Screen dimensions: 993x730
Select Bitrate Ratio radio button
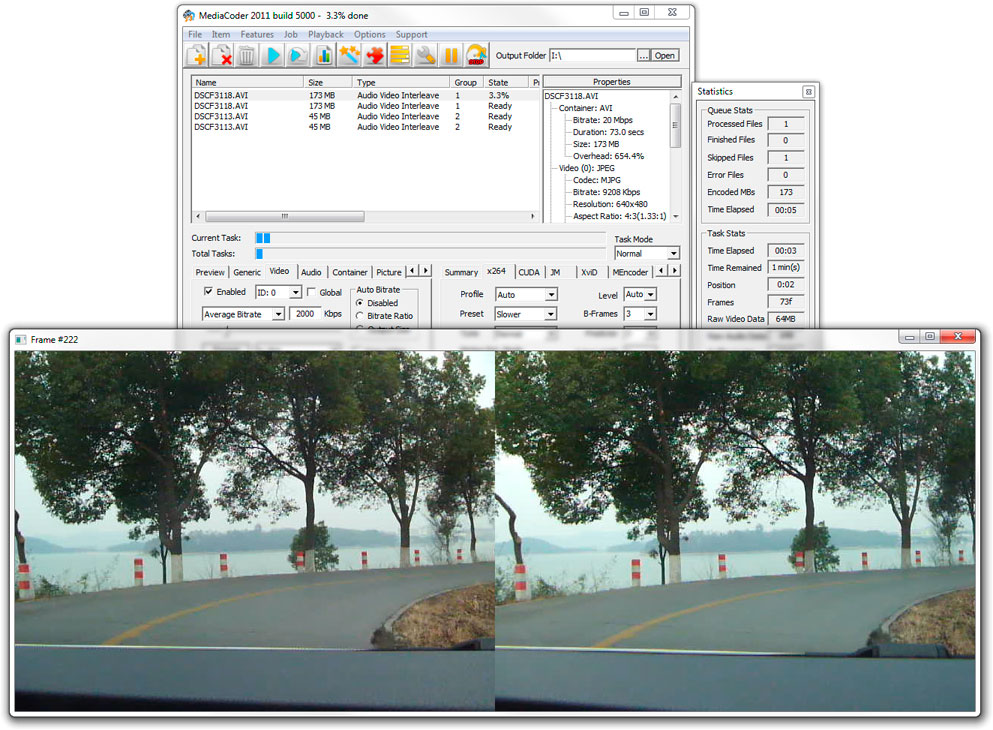click(360, 316)
